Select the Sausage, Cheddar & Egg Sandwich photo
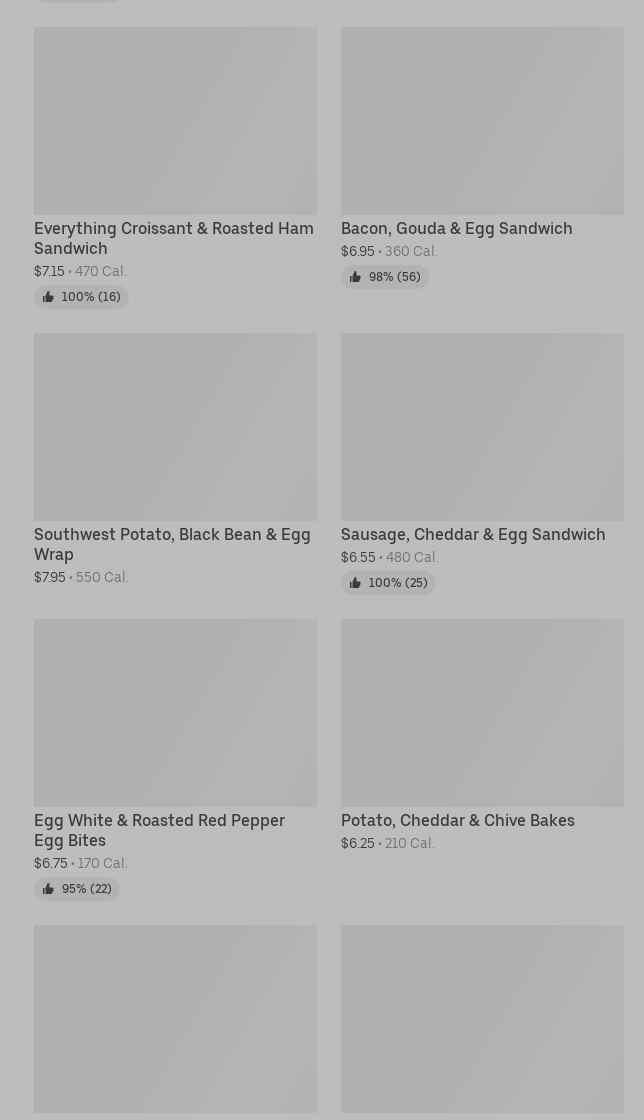Viewport: 644px width, 1120px height. (482, 426)
